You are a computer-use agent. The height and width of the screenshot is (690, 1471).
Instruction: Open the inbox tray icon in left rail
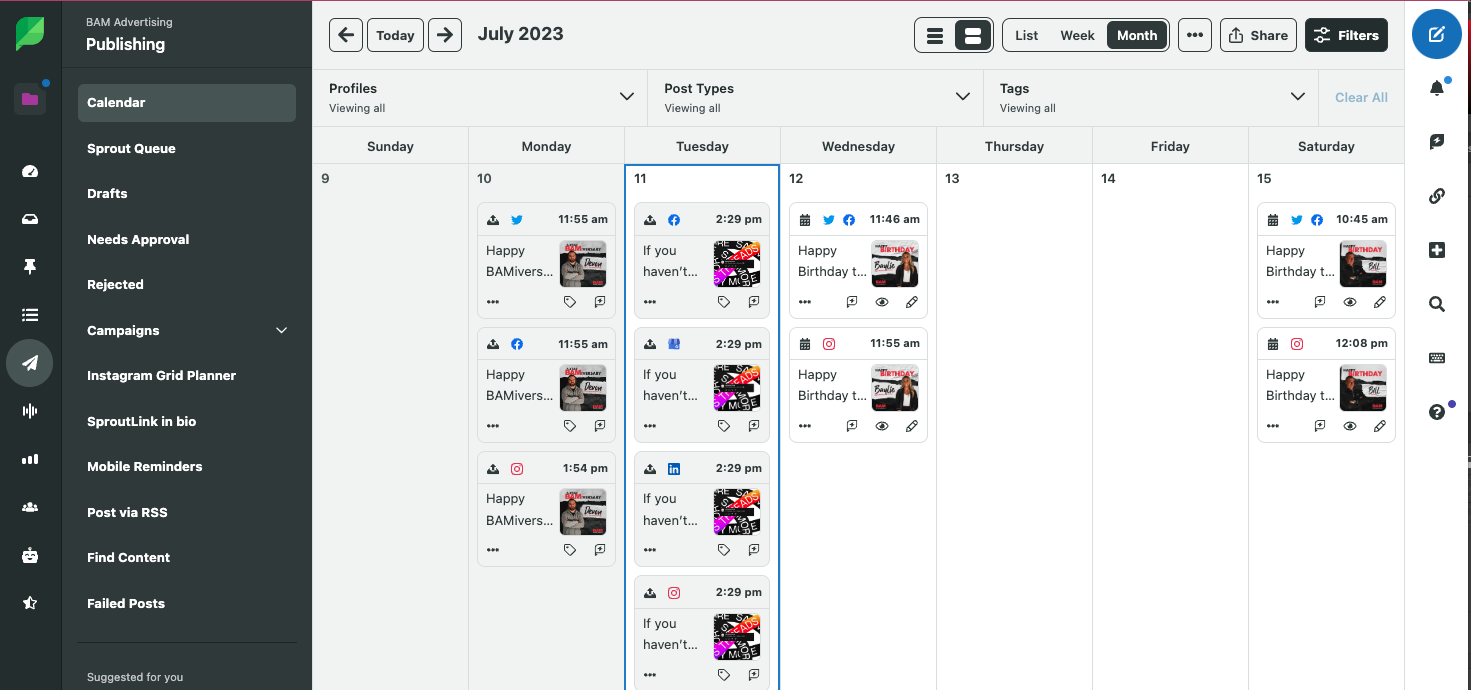(30, 219)
